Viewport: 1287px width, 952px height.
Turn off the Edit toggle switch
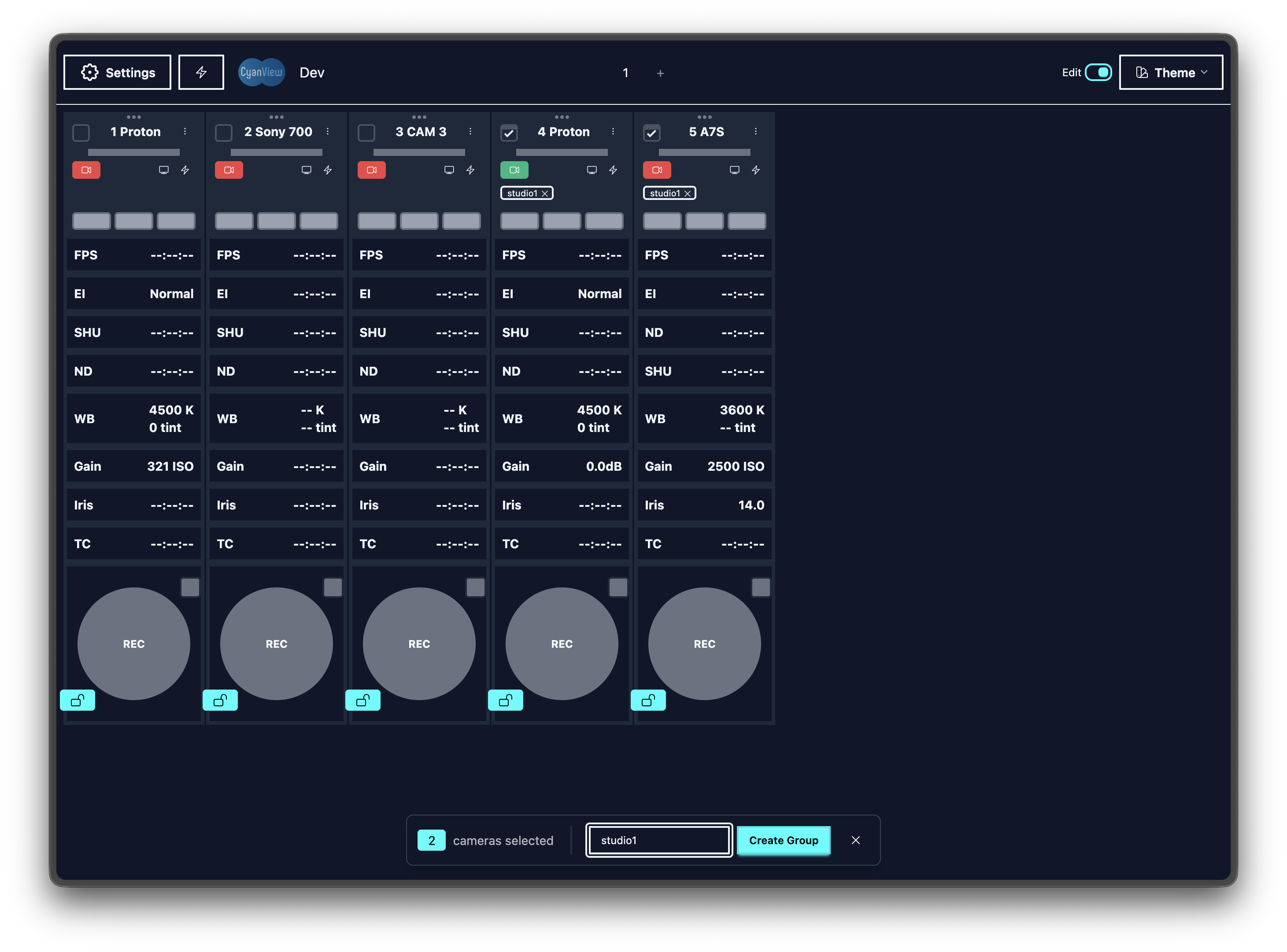[1098, 73]
